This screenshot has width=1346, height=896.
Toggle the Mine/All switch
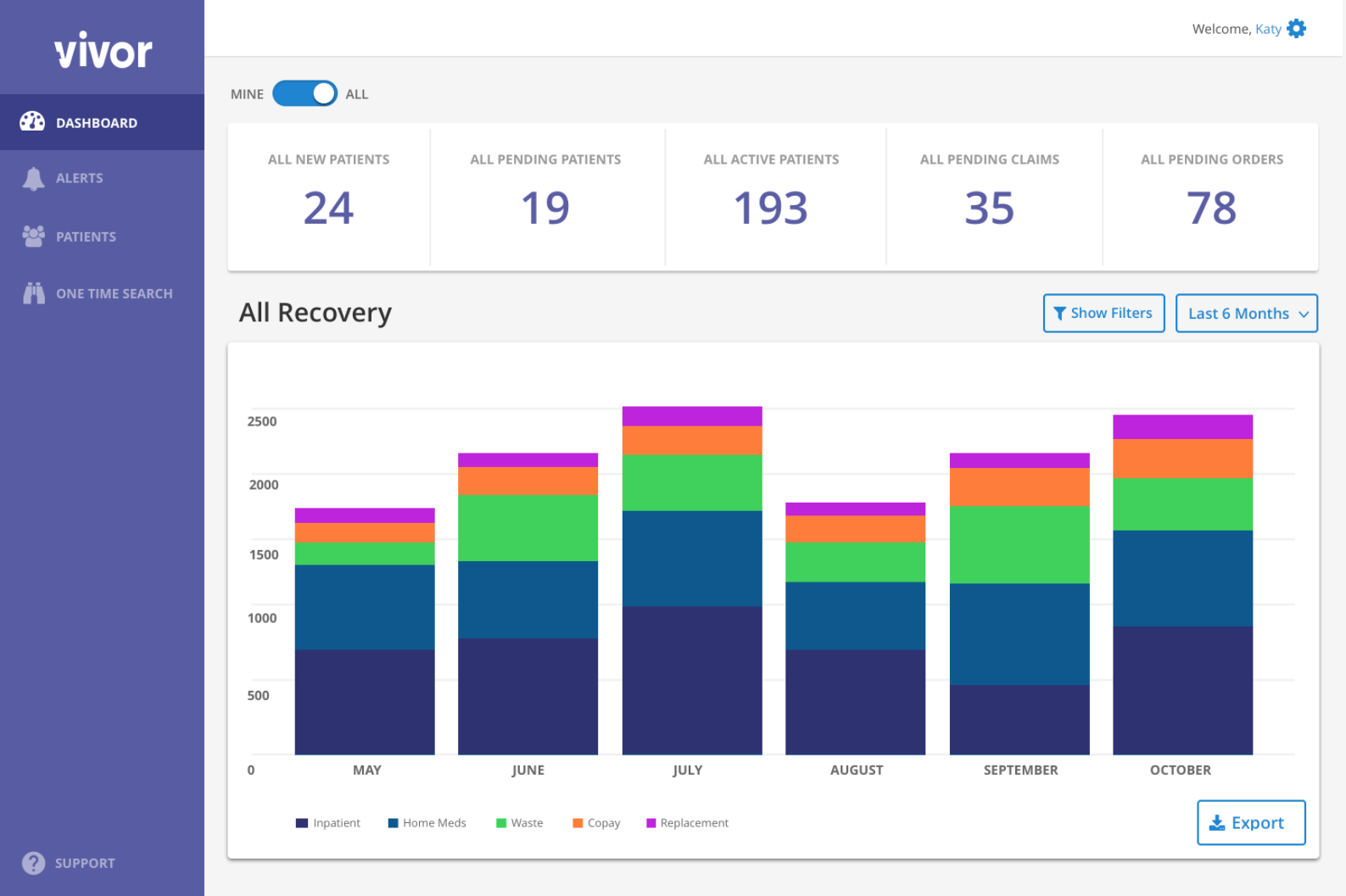[x=304, y=93]
